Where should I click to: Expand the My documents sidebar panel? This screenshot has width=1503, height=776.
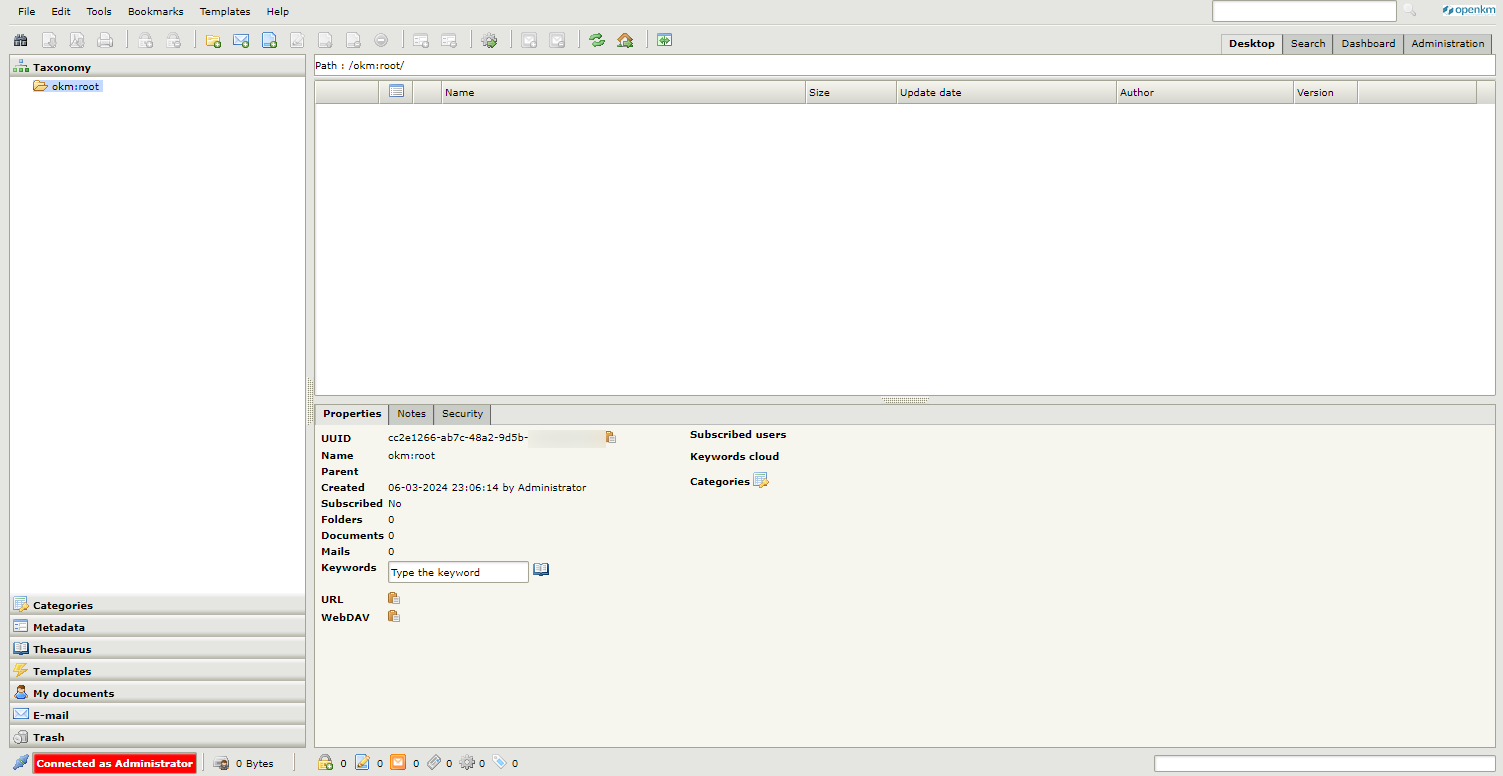[73, 693]
